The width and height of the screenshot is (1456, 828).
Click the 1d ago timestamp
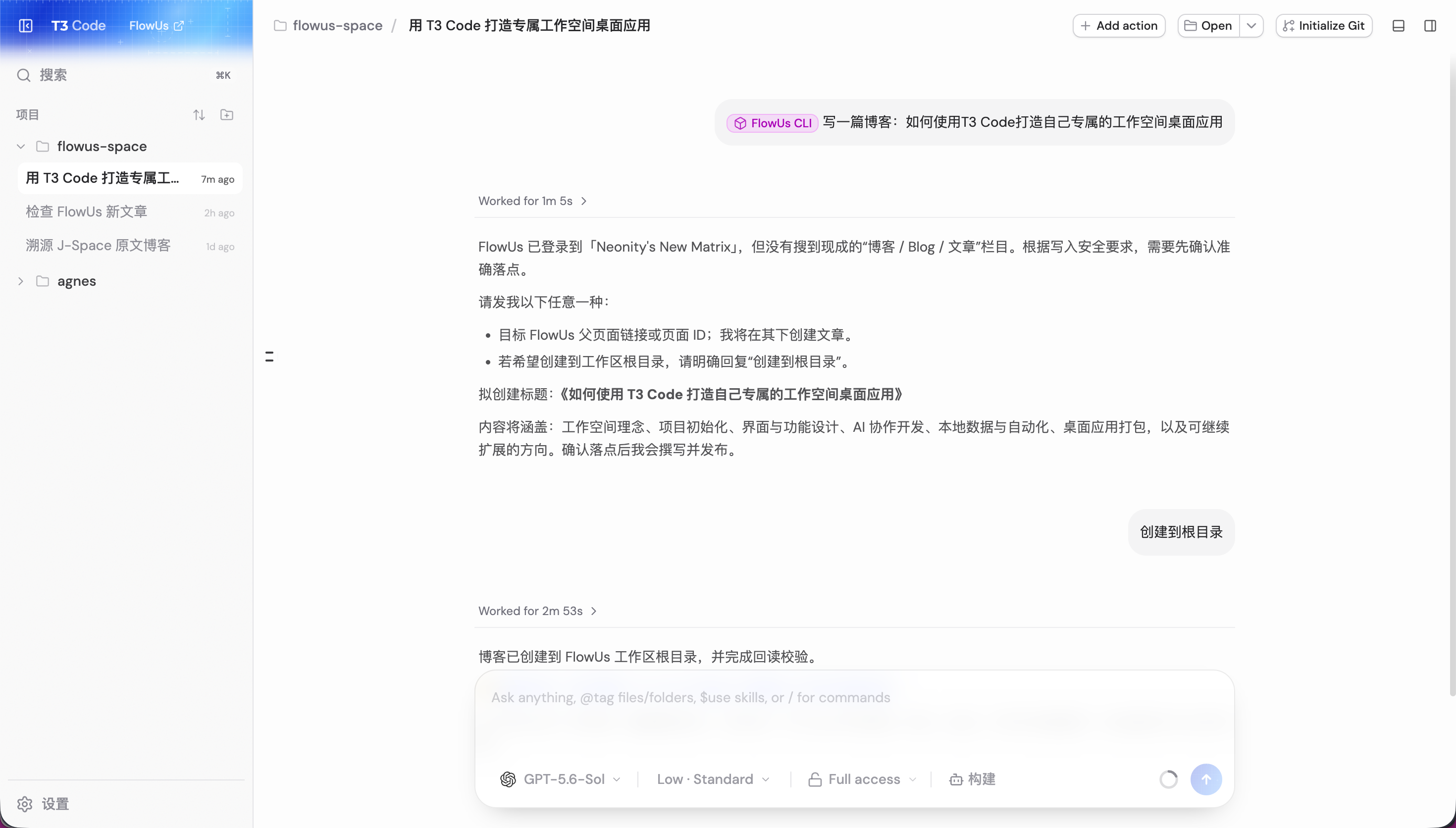[x=220, y=247]
